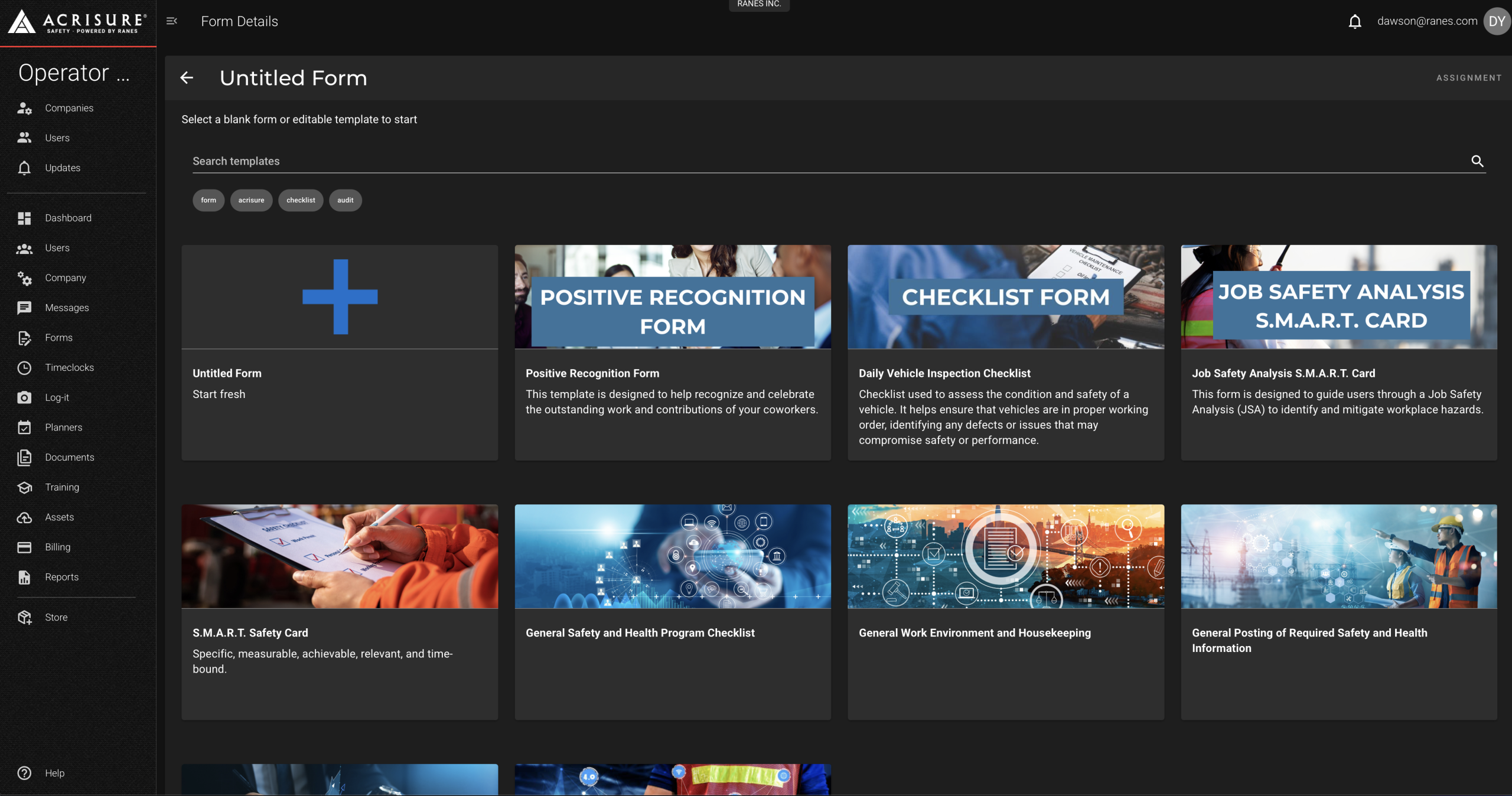This screenshot has height=796, width=1512.
Task: Filter templates by form tag
Action: tap(208, 200)
